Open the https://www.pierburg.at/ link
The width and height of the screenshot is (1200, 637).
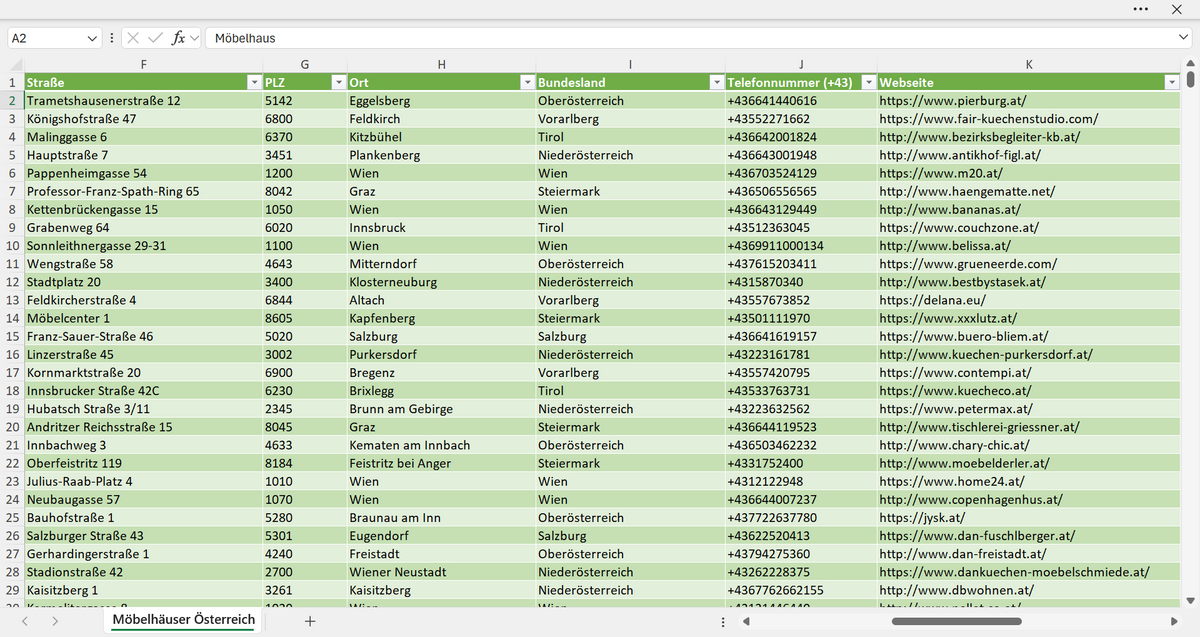click(x=953, y=101)
